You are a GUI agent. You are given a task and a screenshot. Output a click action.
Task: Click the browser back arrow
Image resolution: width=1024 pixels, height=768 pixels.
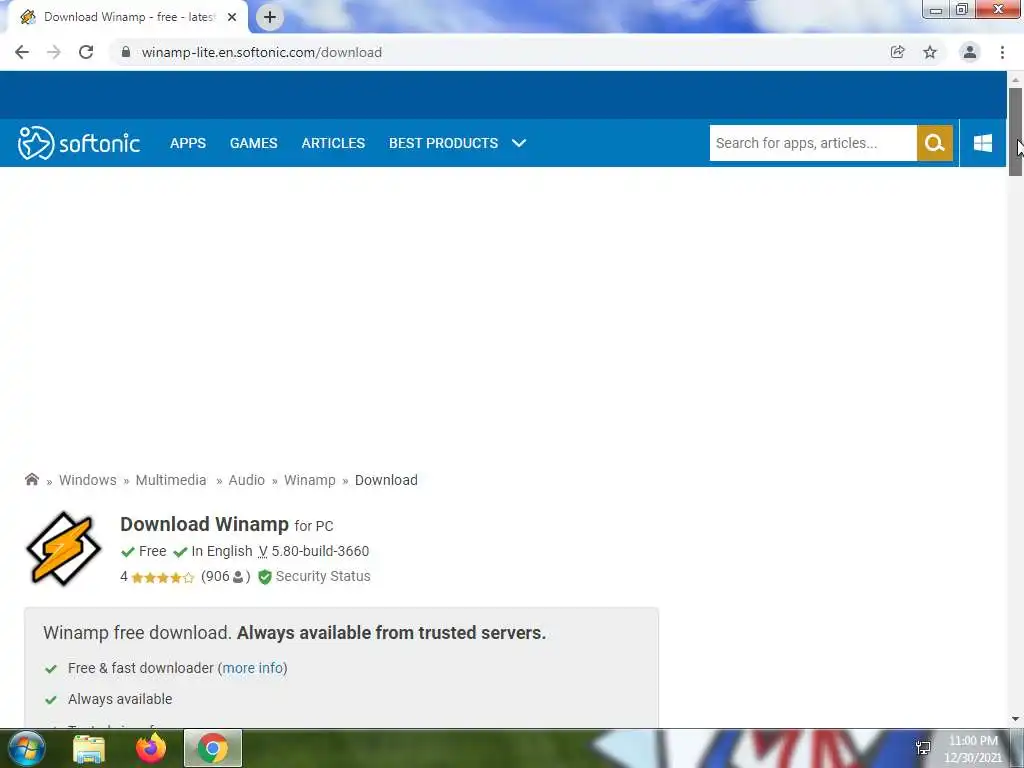(22, 52)
